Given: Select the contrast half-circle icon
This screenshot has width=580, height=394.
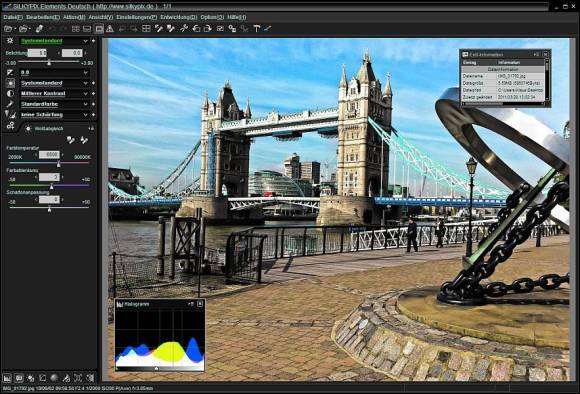Looking at the screenshot, I should (x=10, y=94).
